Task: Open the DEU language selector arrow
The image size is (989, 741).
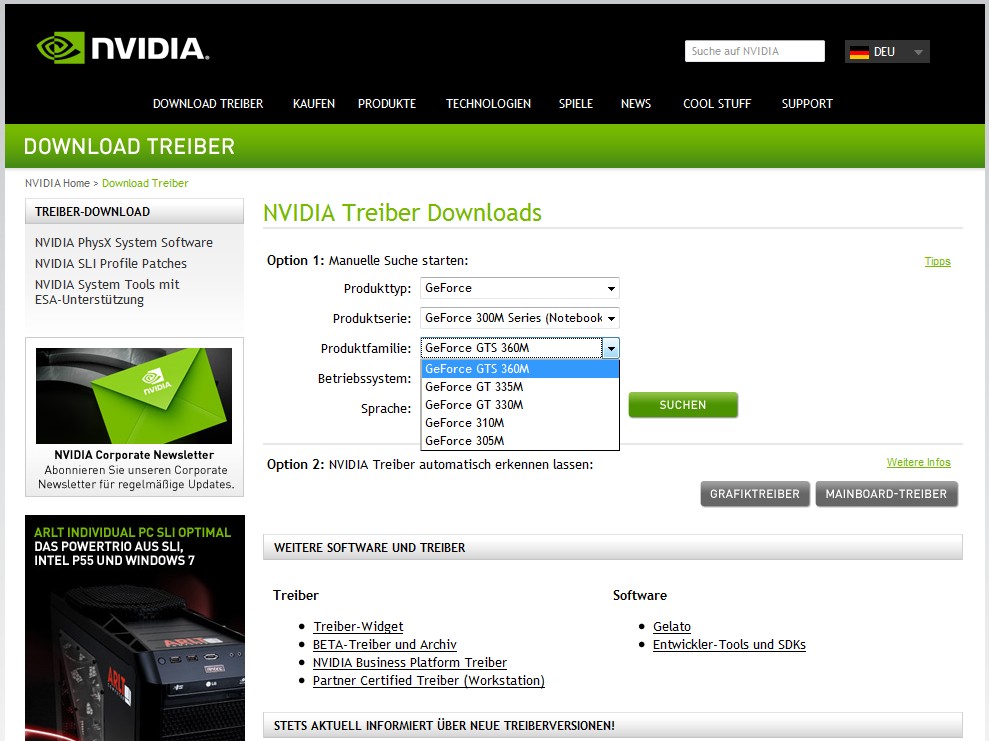Action: (918, 52)
